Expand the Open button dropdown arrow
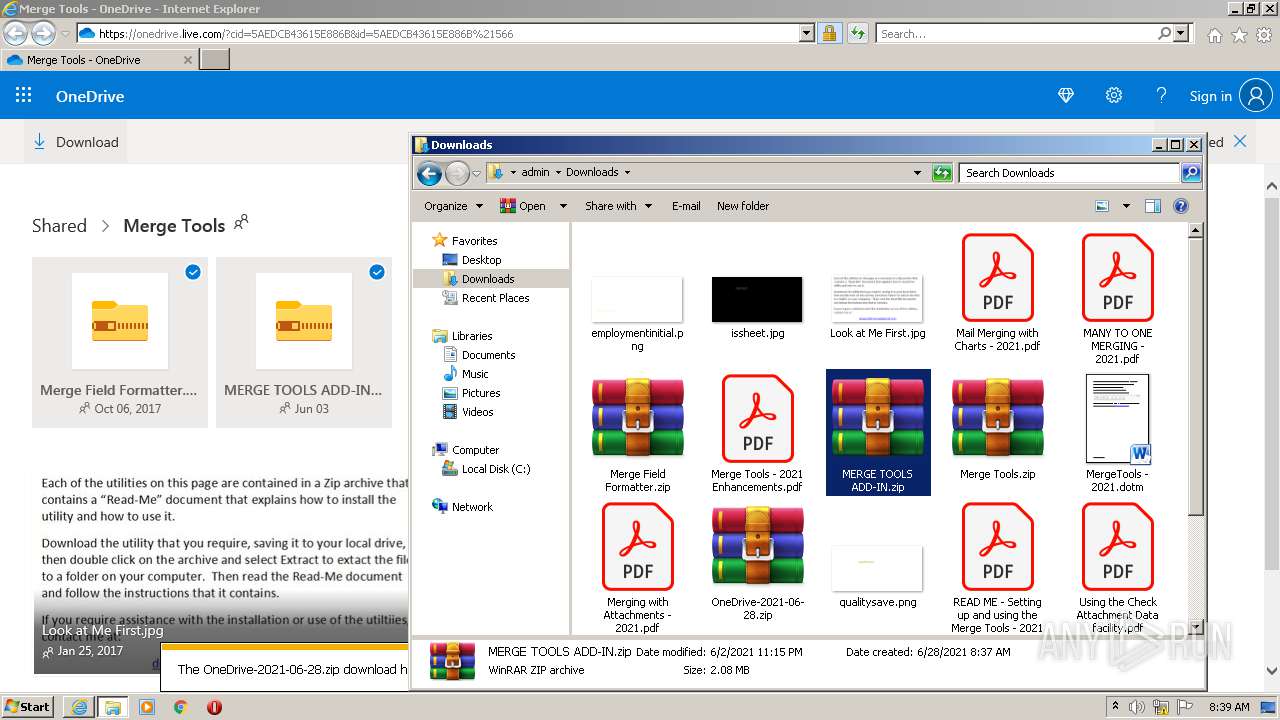The image size is (1280, 720). [563, 206]
